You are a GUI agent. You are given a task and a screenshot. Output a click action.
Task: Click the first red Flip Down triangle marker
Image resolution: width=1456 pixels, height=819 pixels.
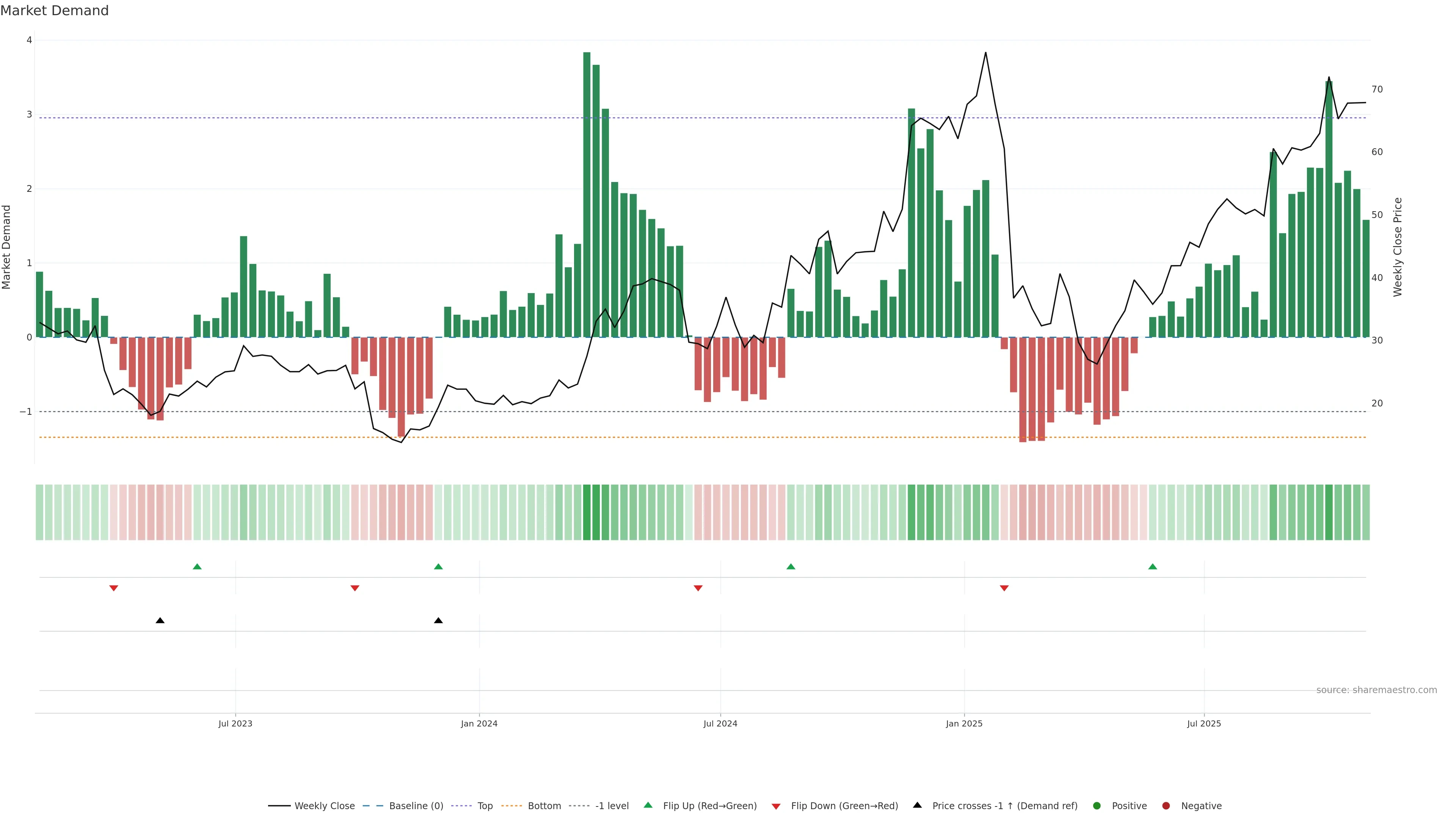pos(114,588)
